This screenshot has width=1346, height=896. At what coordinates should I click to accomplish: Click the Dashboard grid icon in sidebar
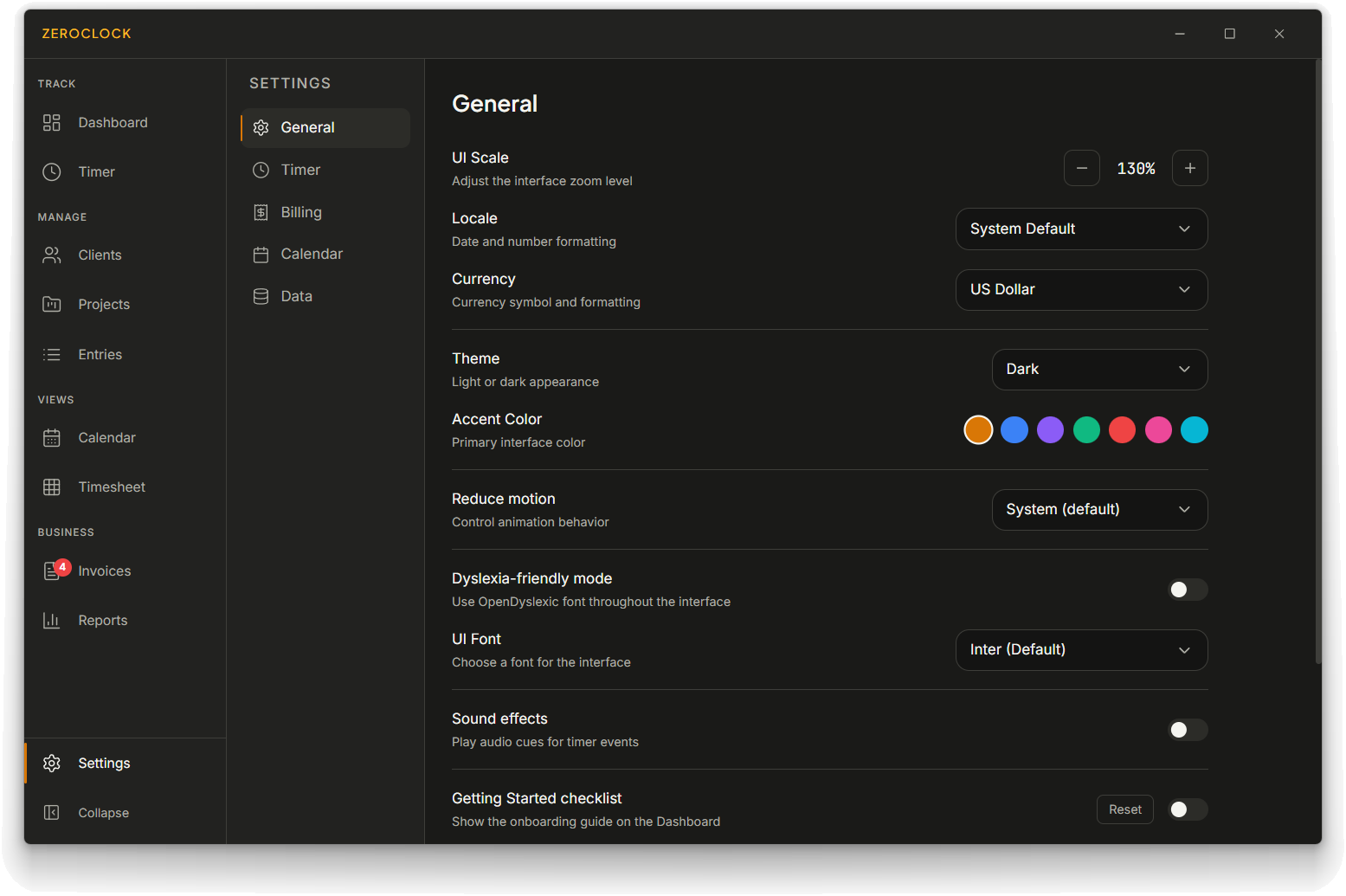(52, 123)
